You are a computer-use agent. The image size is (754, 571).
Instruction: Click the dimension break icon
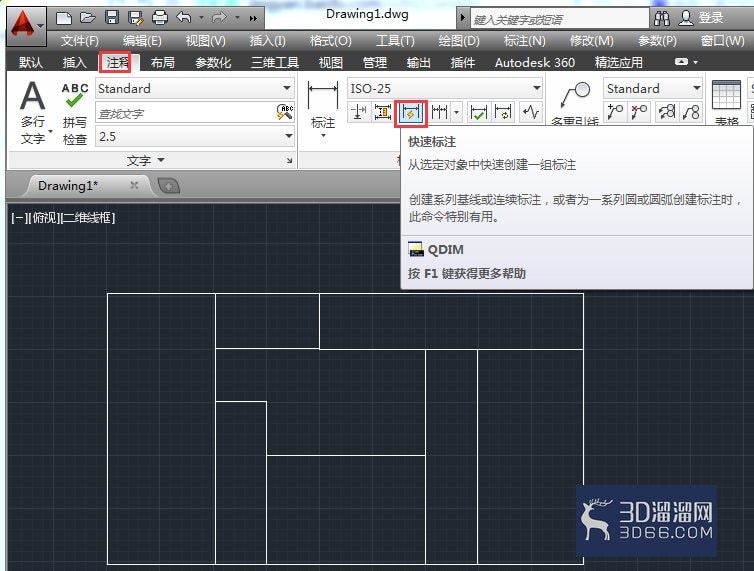pyautogui.click(x=358, y=113)
